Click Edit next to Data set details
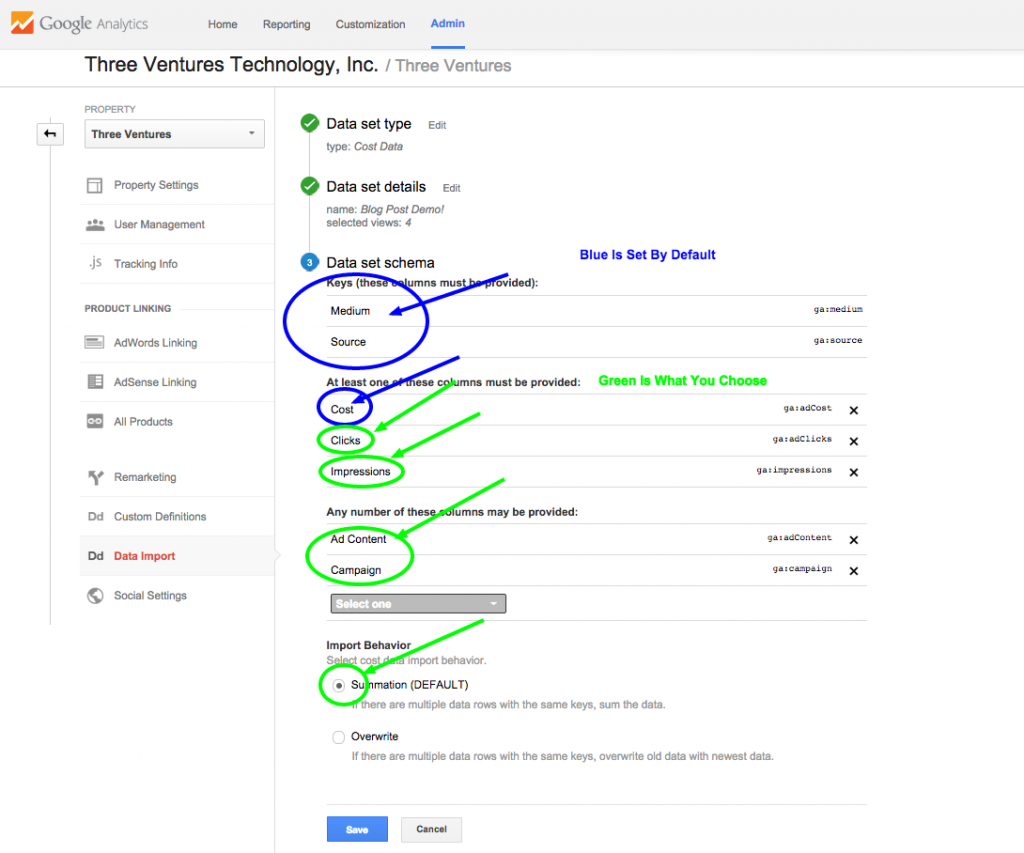 (451, 188)
